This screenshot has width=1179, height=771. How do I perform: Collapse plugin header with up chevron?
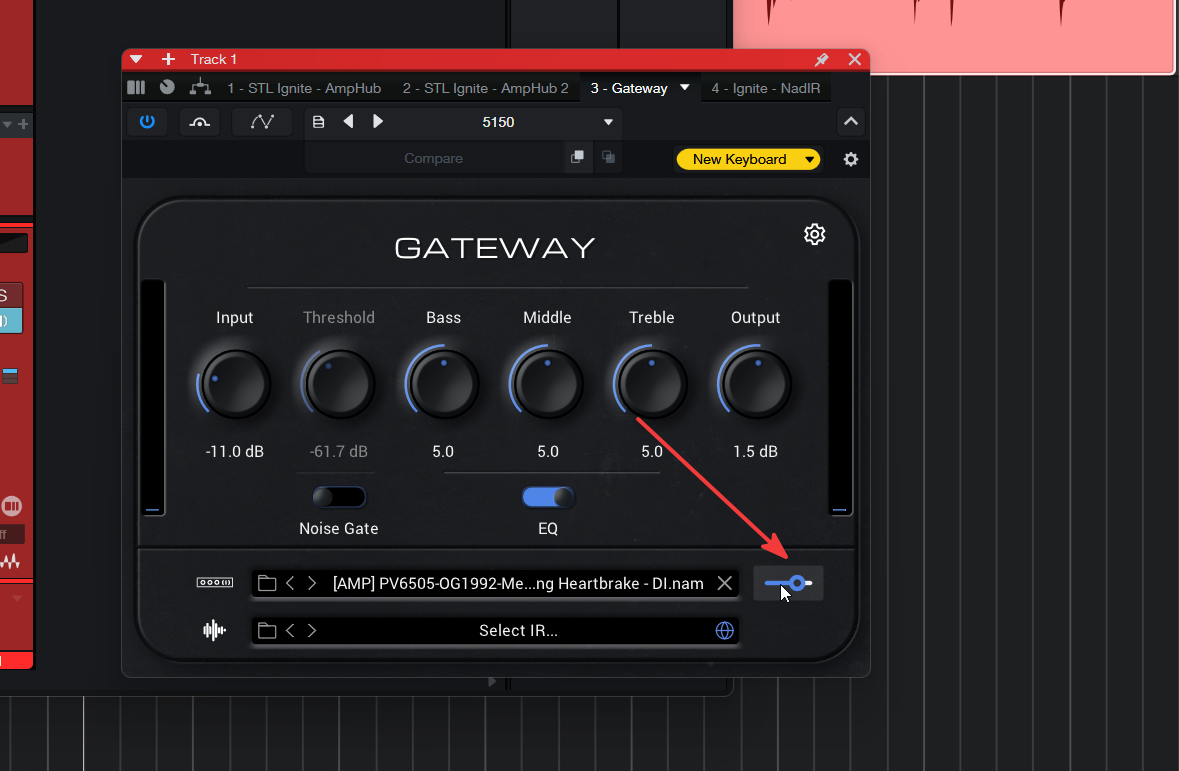point(850,121)
